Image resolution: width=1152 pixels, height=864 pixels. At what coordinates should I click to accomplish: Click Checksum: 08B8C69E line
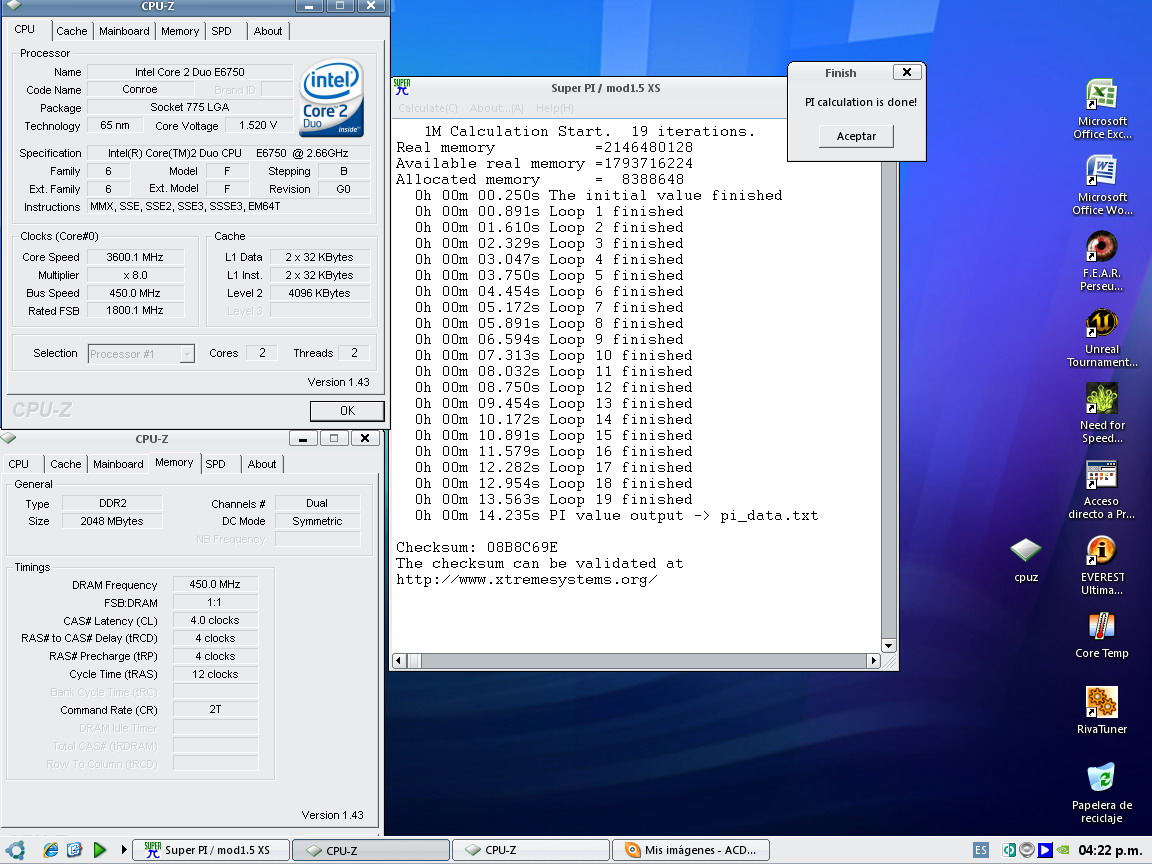477,547
